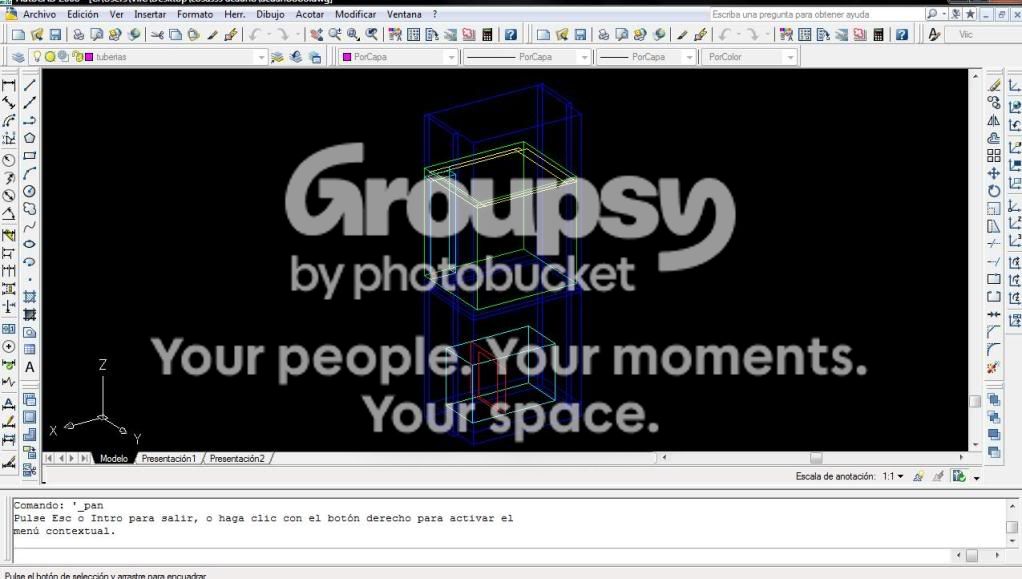Select the Angular dimension tool
Screen dimensions: 1022x579
click(9, 213)
